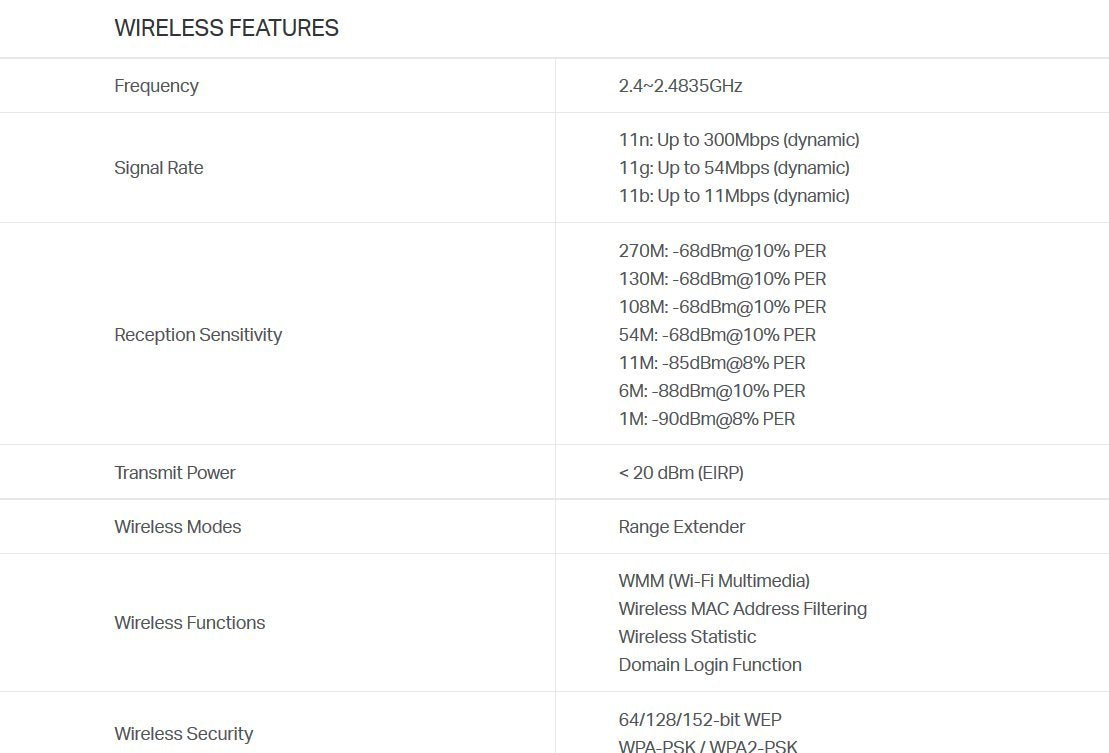This screenshot has width=1109, height=753.
Task: Click the Reception Sensitivity label
Action: click(x=198, y=335)
